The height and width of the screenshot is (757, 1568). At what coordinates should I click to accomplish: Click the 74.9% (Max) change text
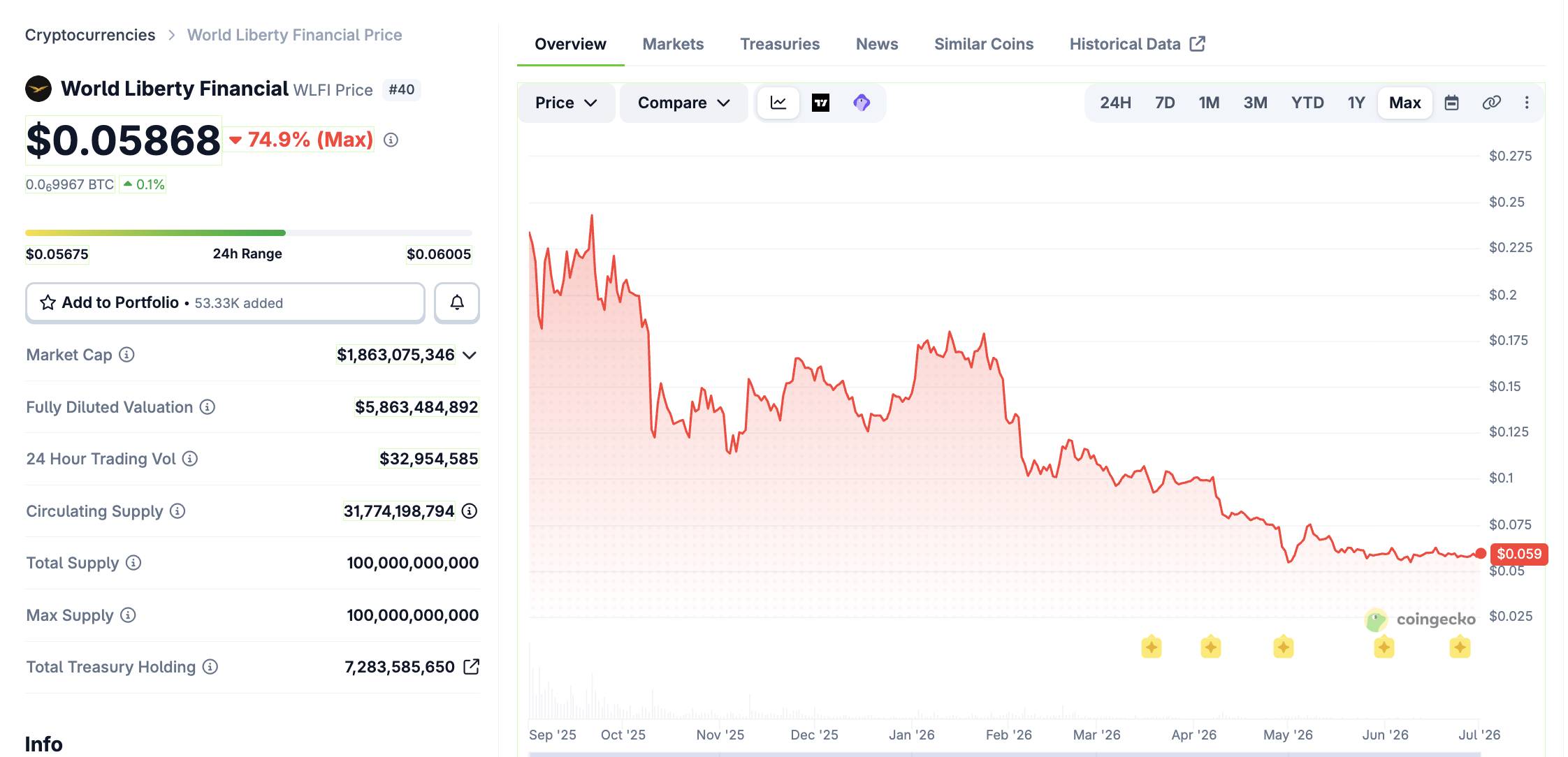click(x=310, y=140)
